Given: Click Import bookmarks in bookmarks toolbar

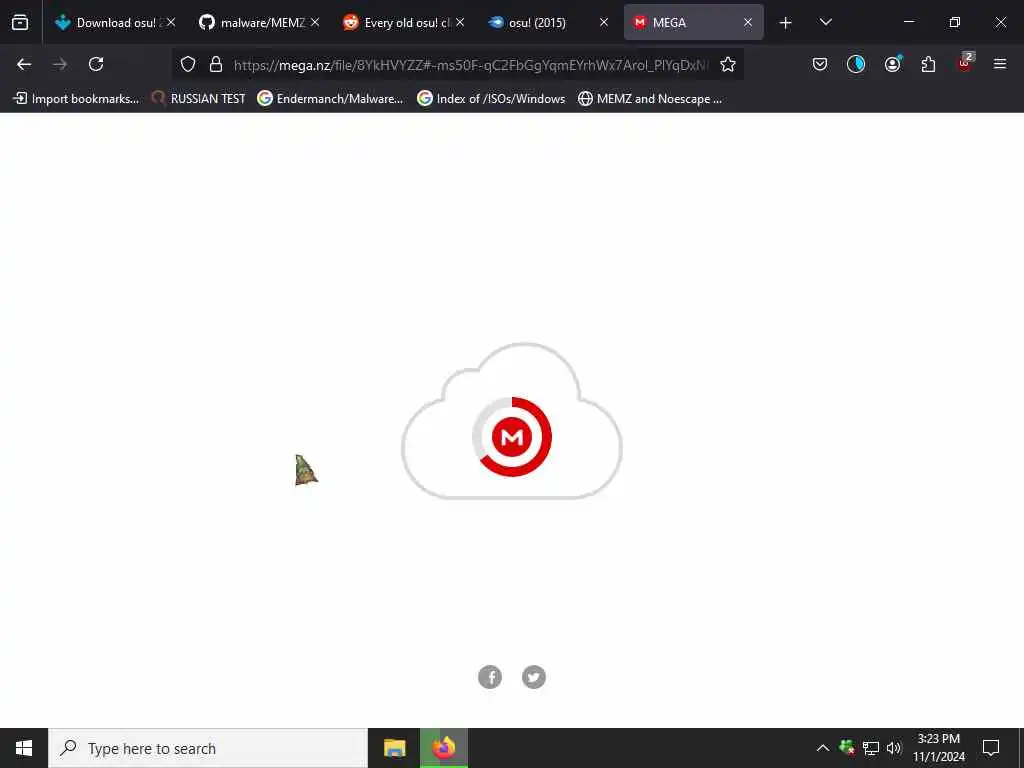Looking at the screenshot, I should (x=76, y=99).
